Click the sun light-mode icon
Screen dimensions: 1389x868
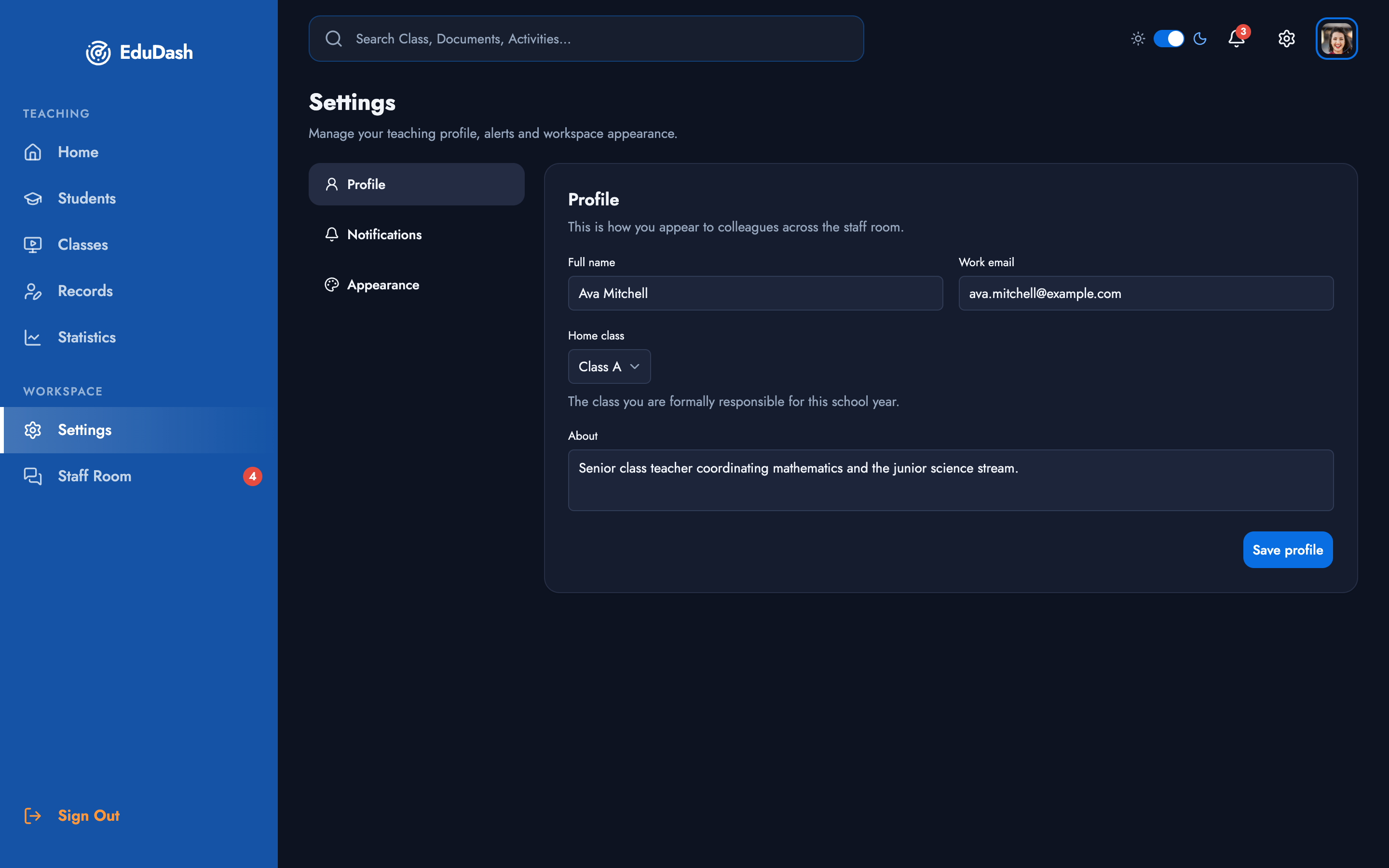click(1138, 39)
